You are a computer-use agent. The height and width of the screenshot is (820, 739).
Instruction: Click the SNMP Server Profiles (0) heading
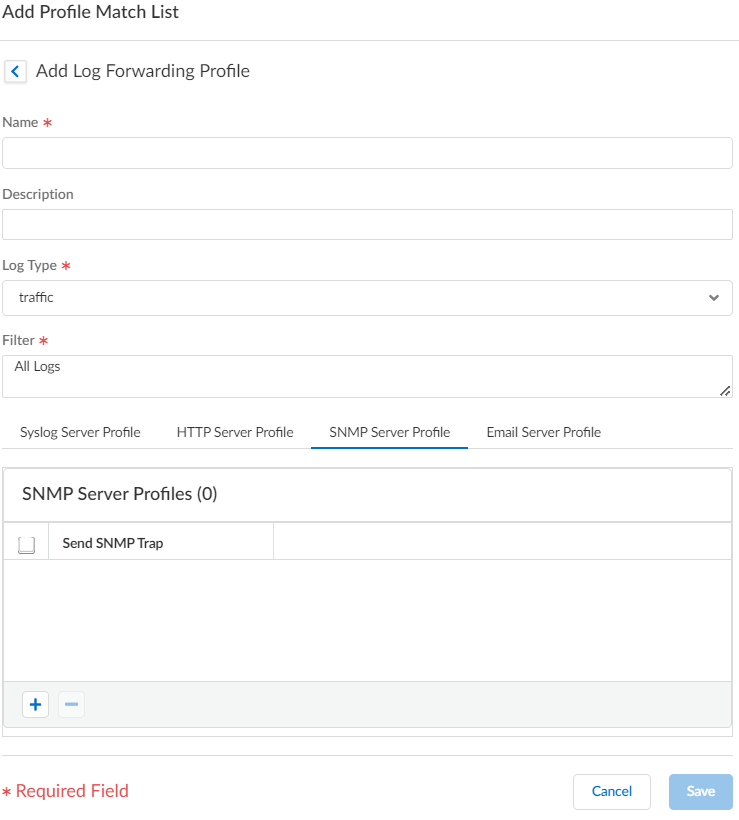(x=120, y=494)
